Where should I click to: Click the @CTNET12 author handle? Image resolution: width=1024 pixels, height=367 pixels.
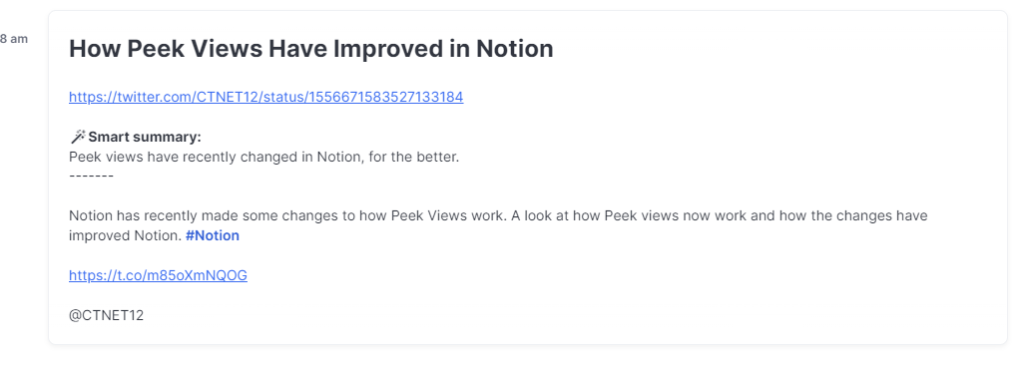(106, 315)
